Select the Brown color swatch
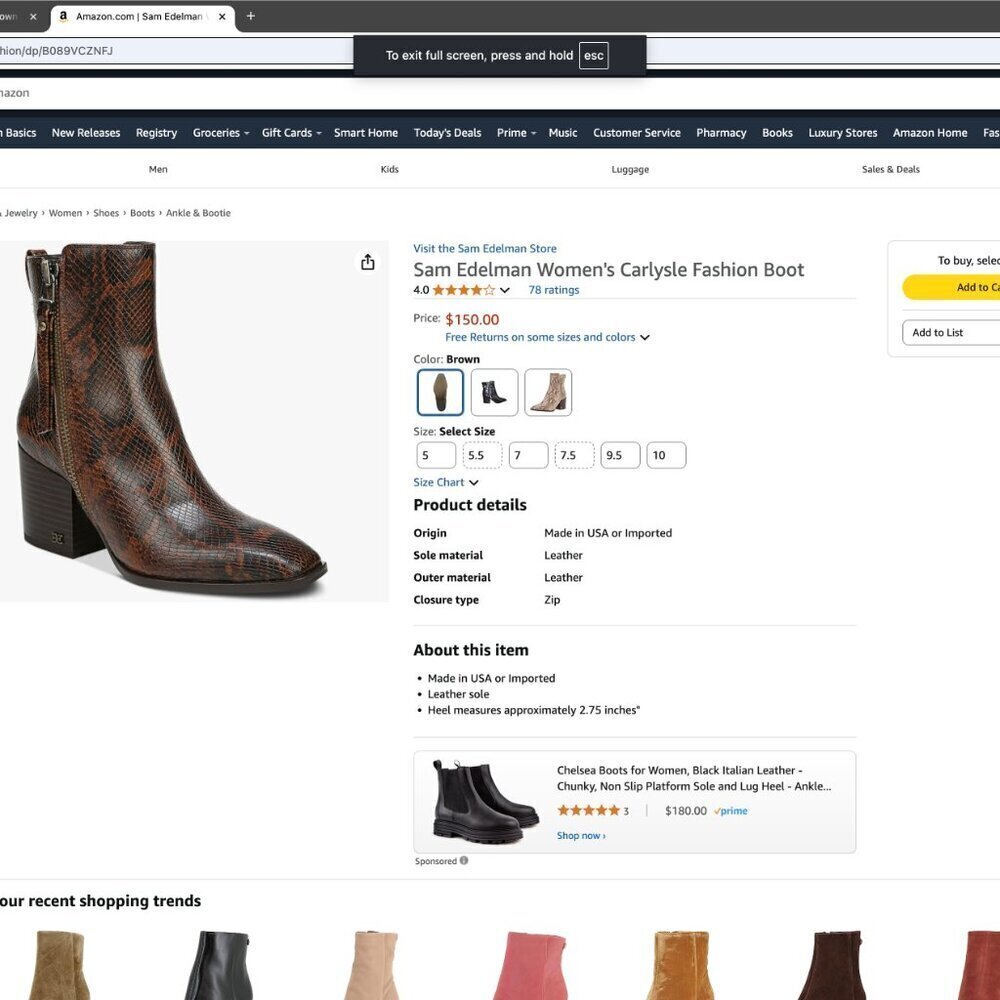The image size is (1000, 1000). (440, 392)
